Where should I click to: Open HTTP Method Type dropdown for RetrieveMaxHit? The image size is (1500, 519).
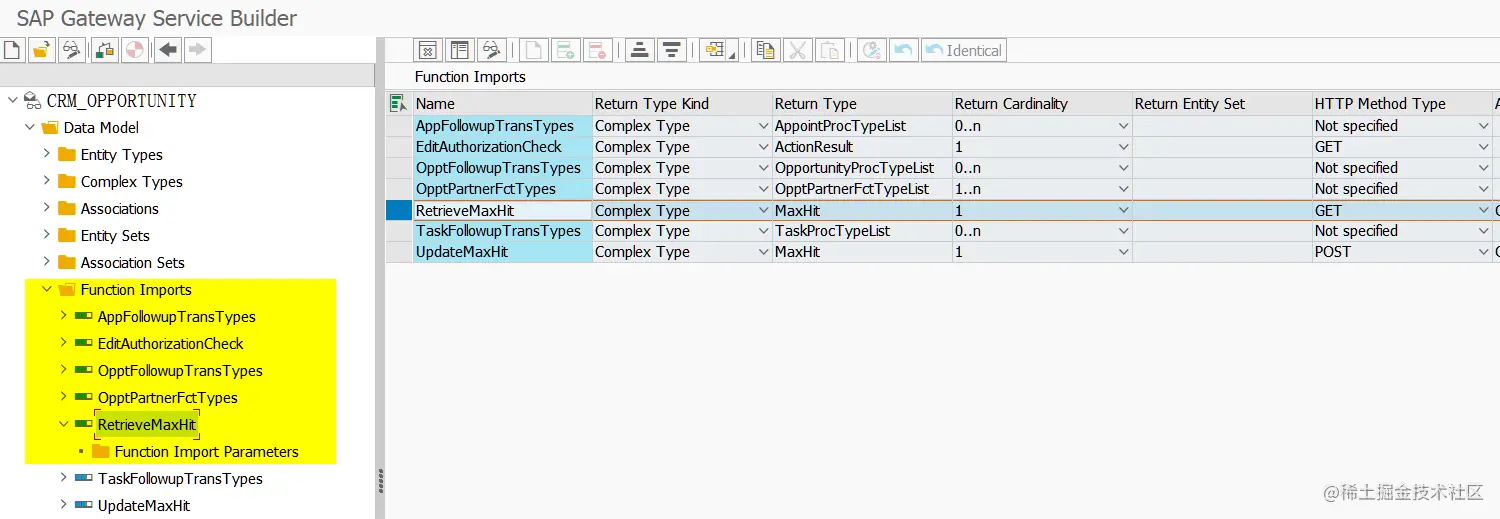pos(1483,210)
